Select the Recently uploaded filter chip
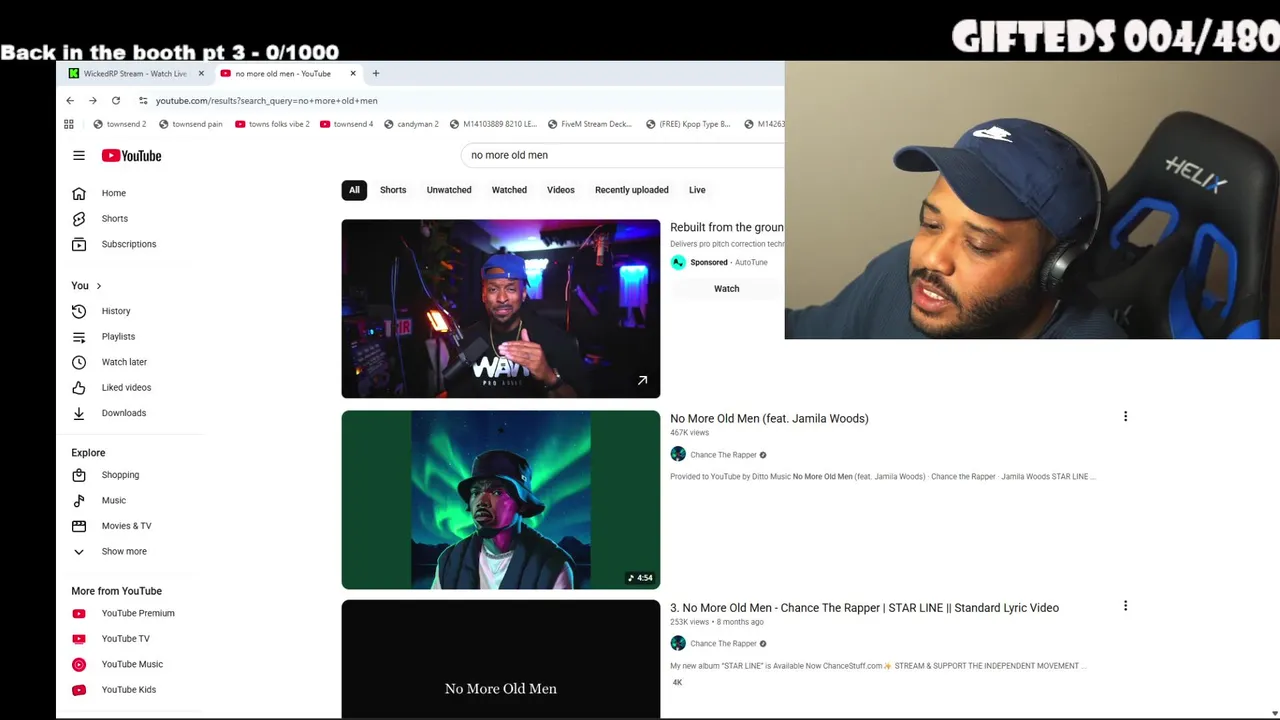 pyautogui.click(x=632, y=190)
